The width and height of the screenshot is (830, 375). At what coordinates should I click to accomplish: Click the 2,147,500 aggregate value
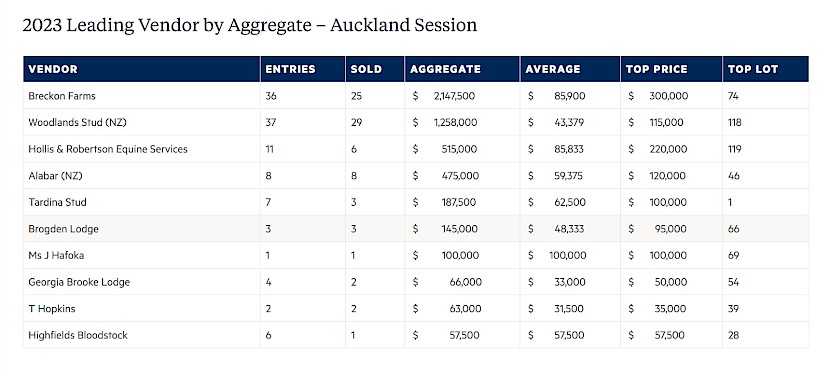(x=454, y=96)
